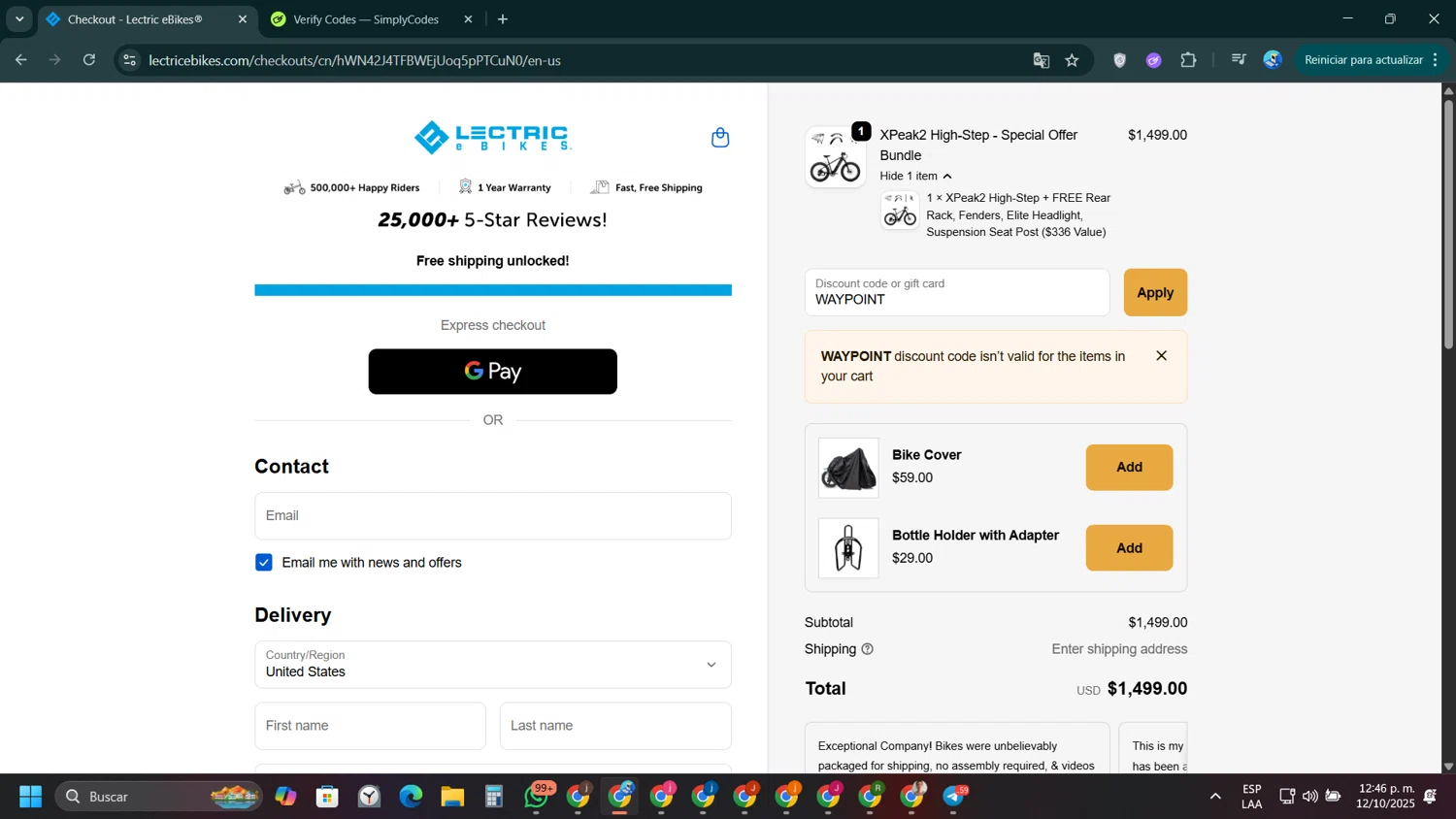The image size is (1456, 819).
Task: Click the shipping help question mark icon
Action: (868, 649)
